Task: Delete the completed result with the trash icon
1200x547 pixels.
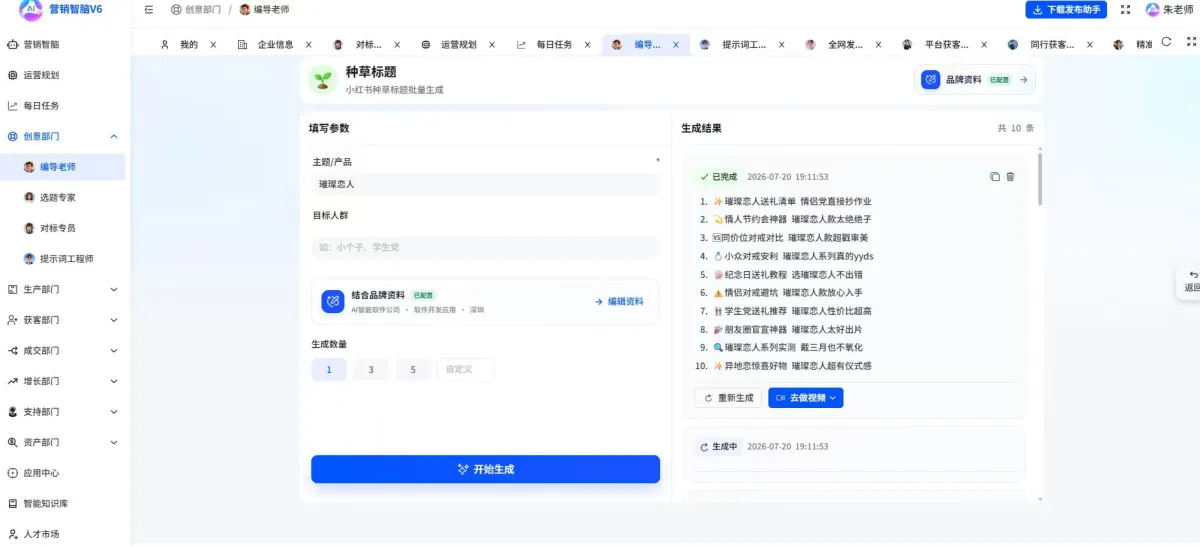Action: (1010, 177)
